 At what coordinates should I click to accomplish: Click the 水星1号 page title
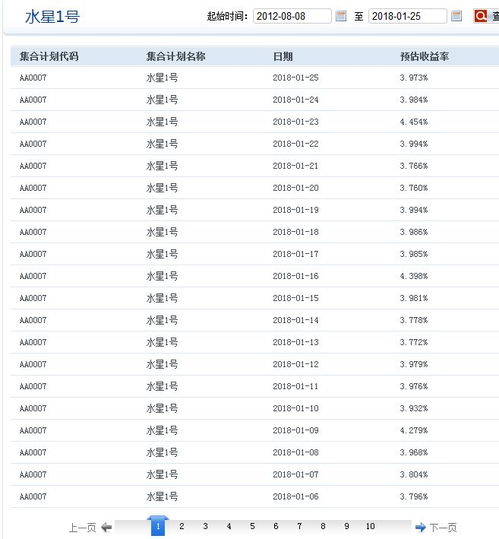pyautogui.click(x=52, y=16)
